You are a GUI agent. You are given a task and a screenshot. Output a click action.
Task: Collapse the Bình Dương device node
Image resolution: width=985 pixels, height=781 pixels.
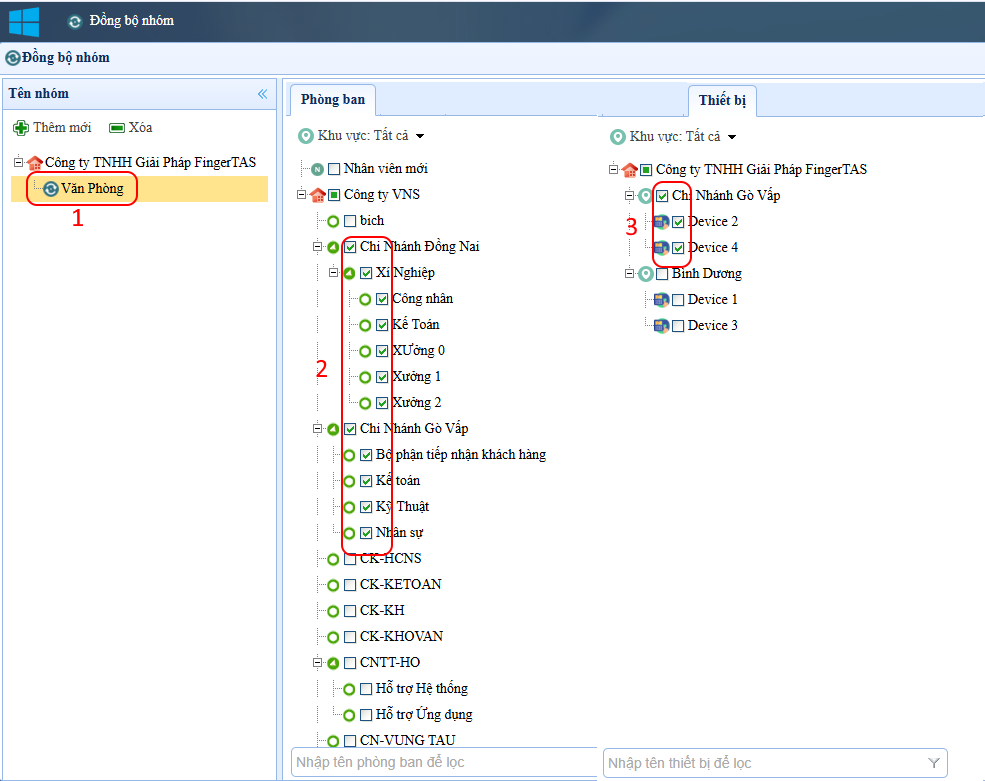coord(629,273)
